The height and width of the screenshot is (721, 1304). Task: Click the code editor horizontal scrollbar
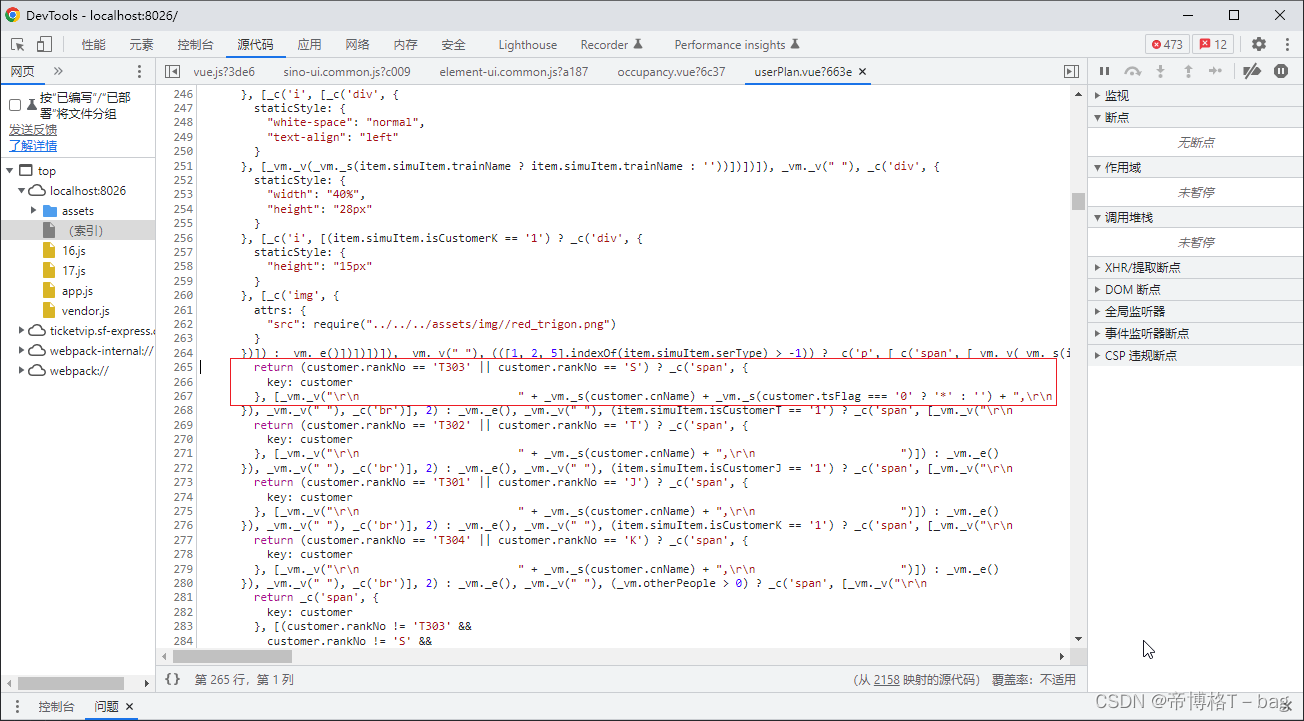point(232,657)
